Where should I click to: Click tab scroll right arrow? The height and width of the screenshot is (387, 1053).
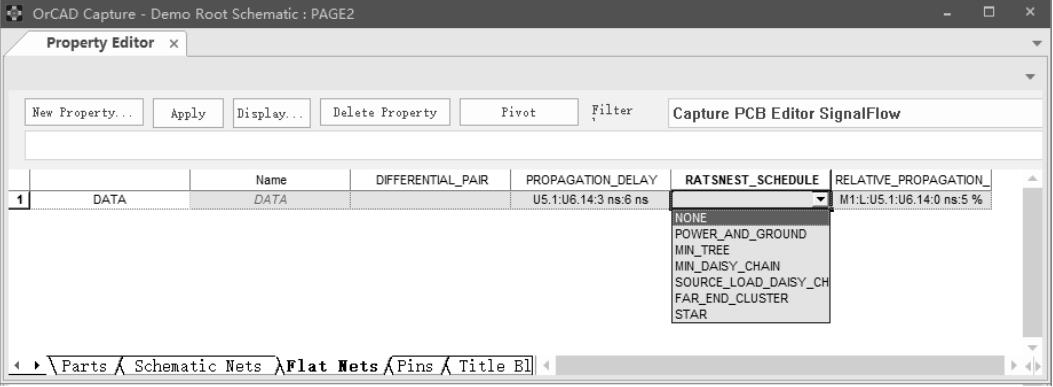pos(37,366)
